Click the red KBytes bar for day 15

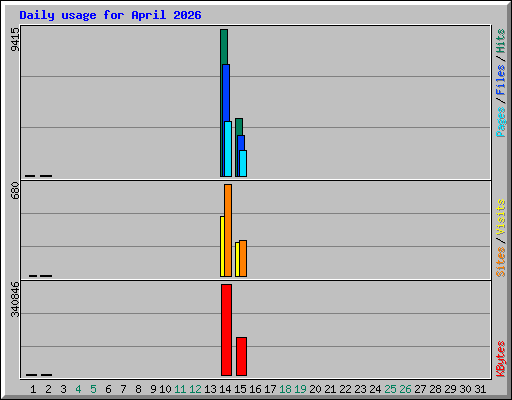point(241,356)
